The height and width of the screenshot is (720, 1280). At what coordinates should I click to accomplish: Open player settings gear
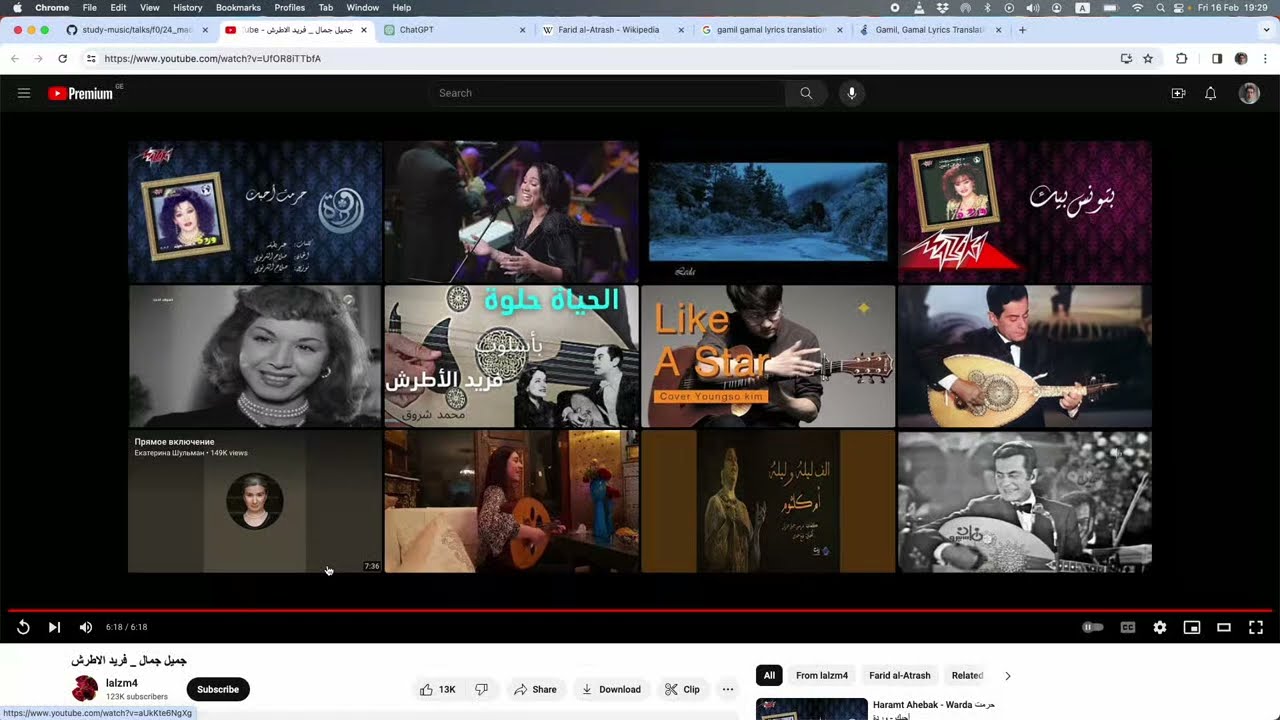[1160, 627]
